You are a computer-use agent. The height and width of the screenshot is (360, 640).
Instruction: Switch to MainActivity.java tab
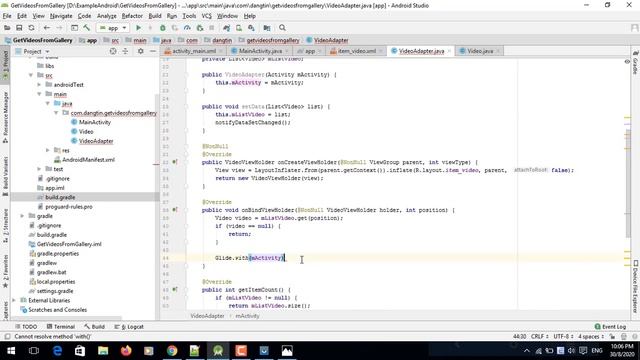click(x=260, y=51)
